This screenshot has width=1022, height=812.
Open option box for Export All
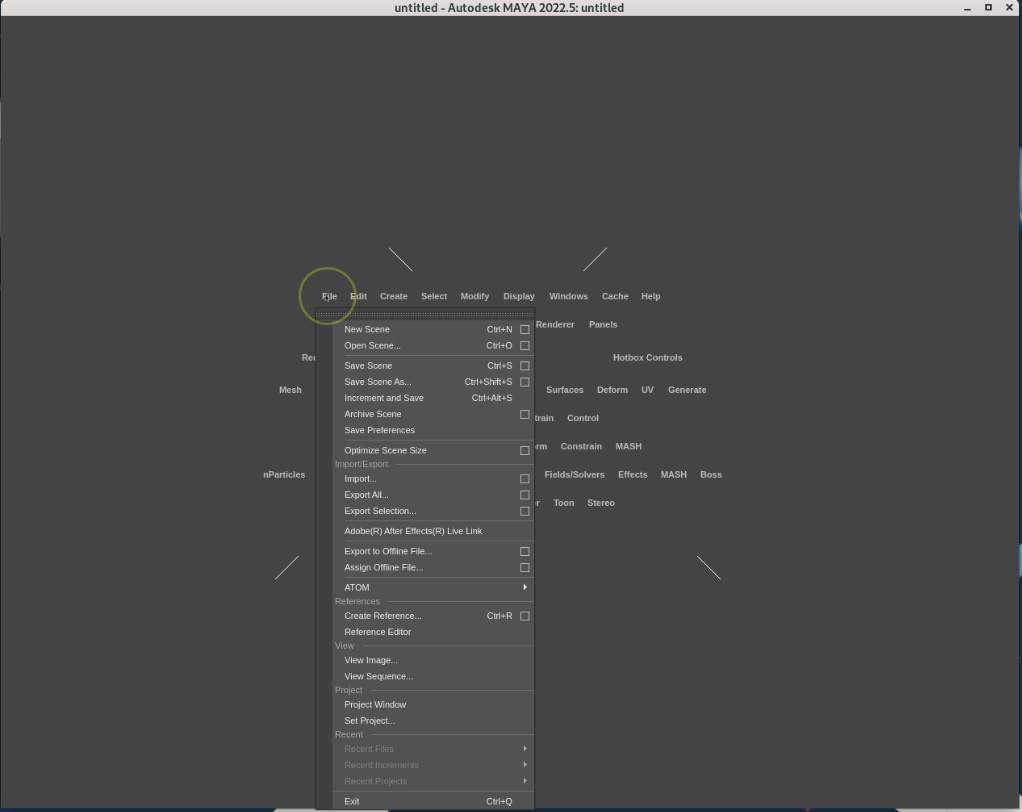coord(525,495)
